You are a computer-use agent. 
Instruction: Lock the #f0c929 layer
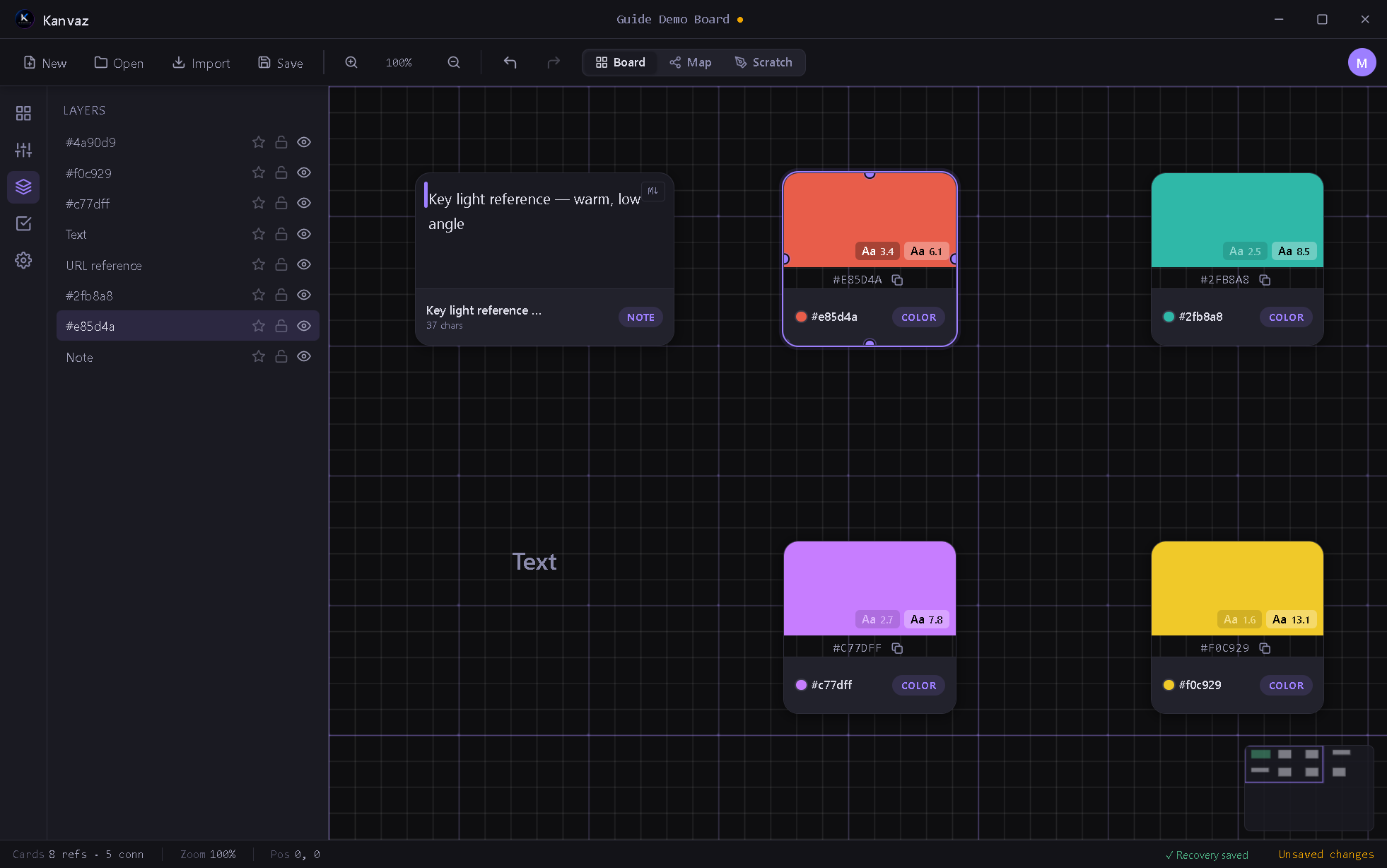[x=281, y=172]
